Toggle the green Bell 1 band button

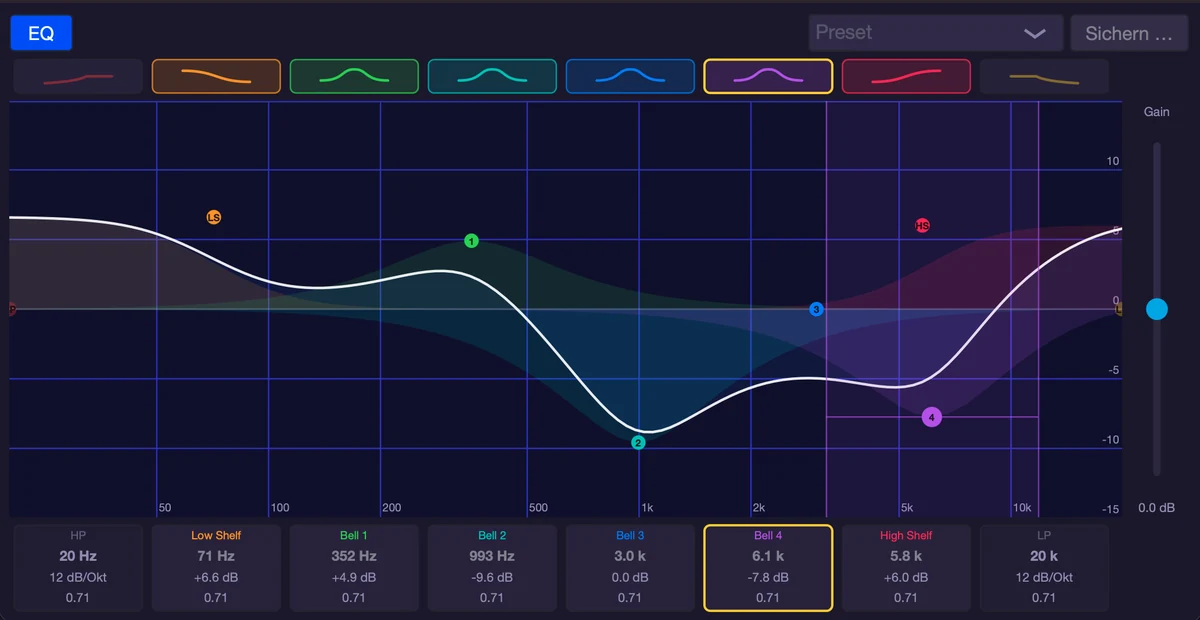coord(354,76)
